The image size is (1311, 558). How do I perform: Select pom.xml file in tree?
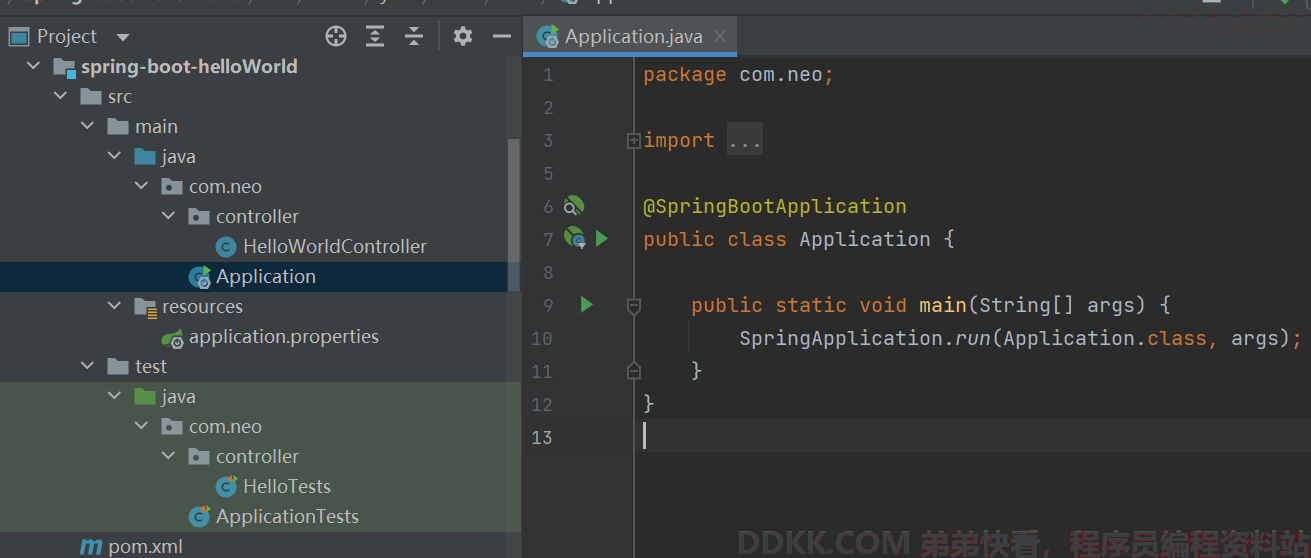[145, 547]
